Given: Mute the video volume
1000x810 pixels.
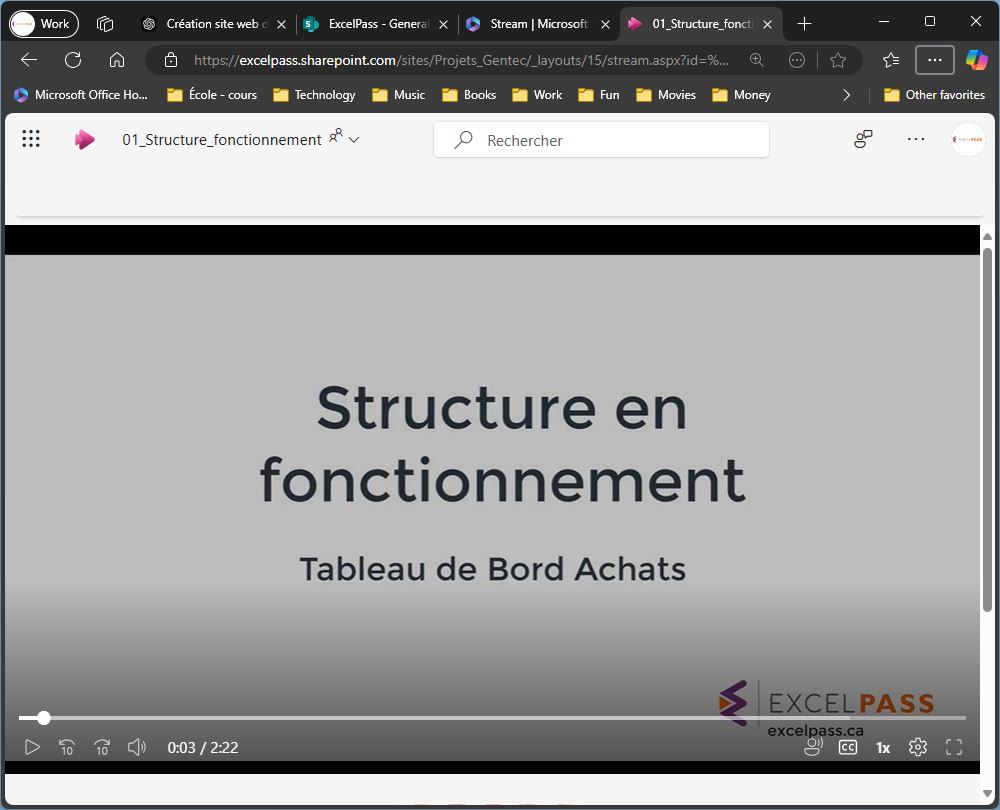Looking at the screenshot, I should click(x=137, y=747).
